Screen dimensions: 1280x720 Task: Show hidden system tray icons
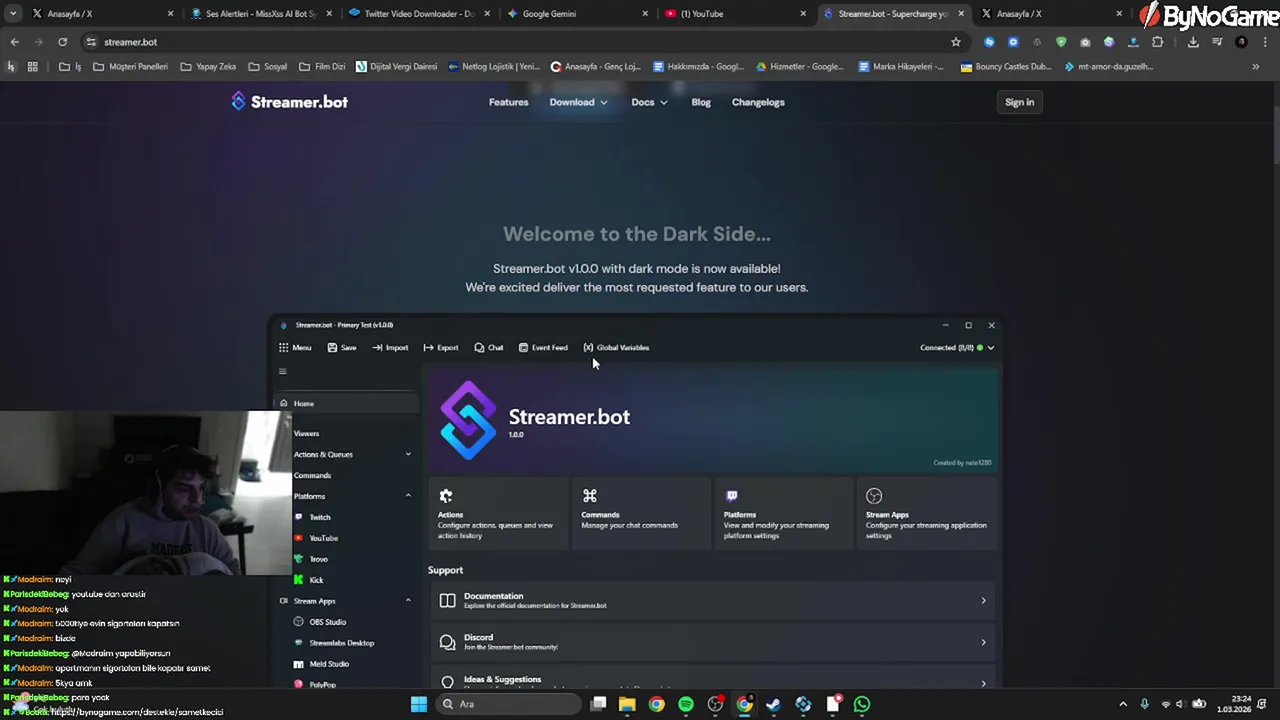1122,704
